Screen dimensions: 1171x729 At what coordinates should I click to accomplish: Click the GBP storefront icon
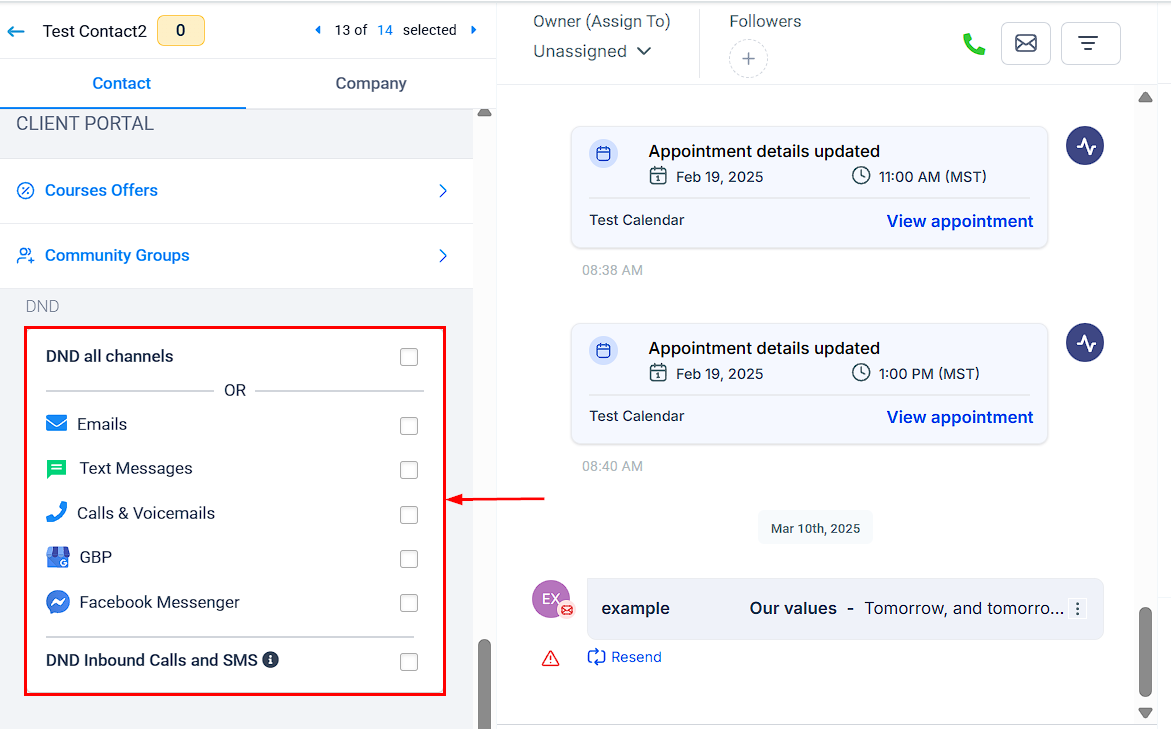pyautogui.click(x=58, y=557)
